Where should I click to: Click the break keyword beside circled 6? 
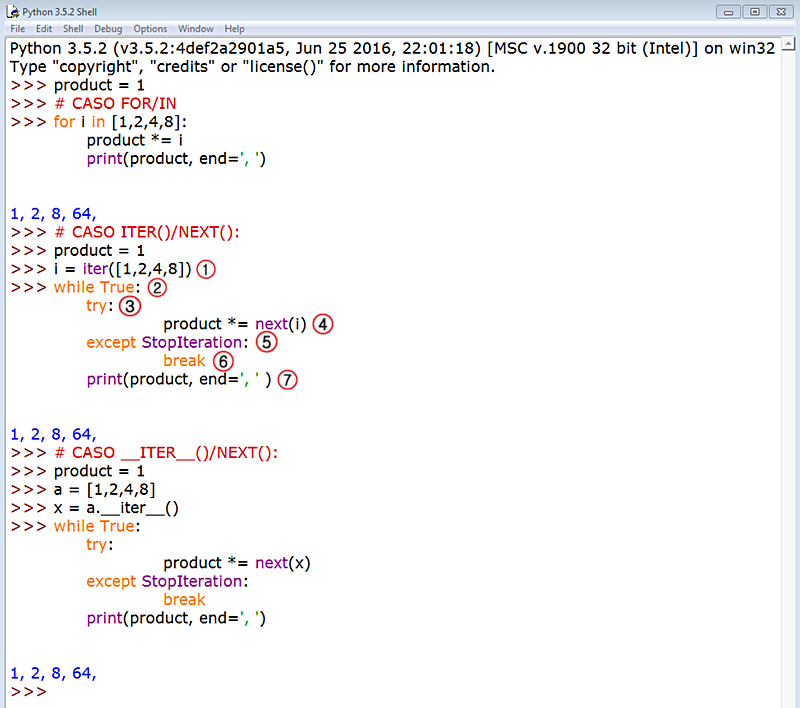pos(184,361)
